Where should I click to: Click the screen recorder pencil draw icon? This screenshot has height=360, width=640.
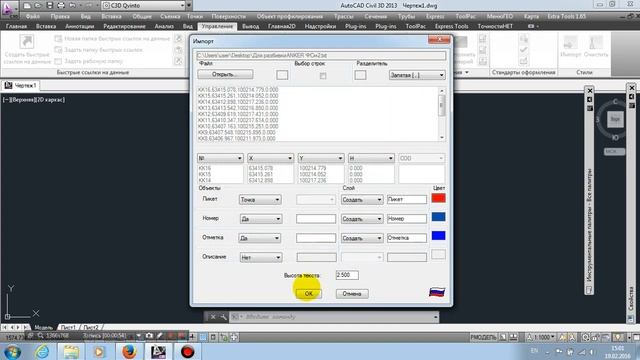[160, 336]
